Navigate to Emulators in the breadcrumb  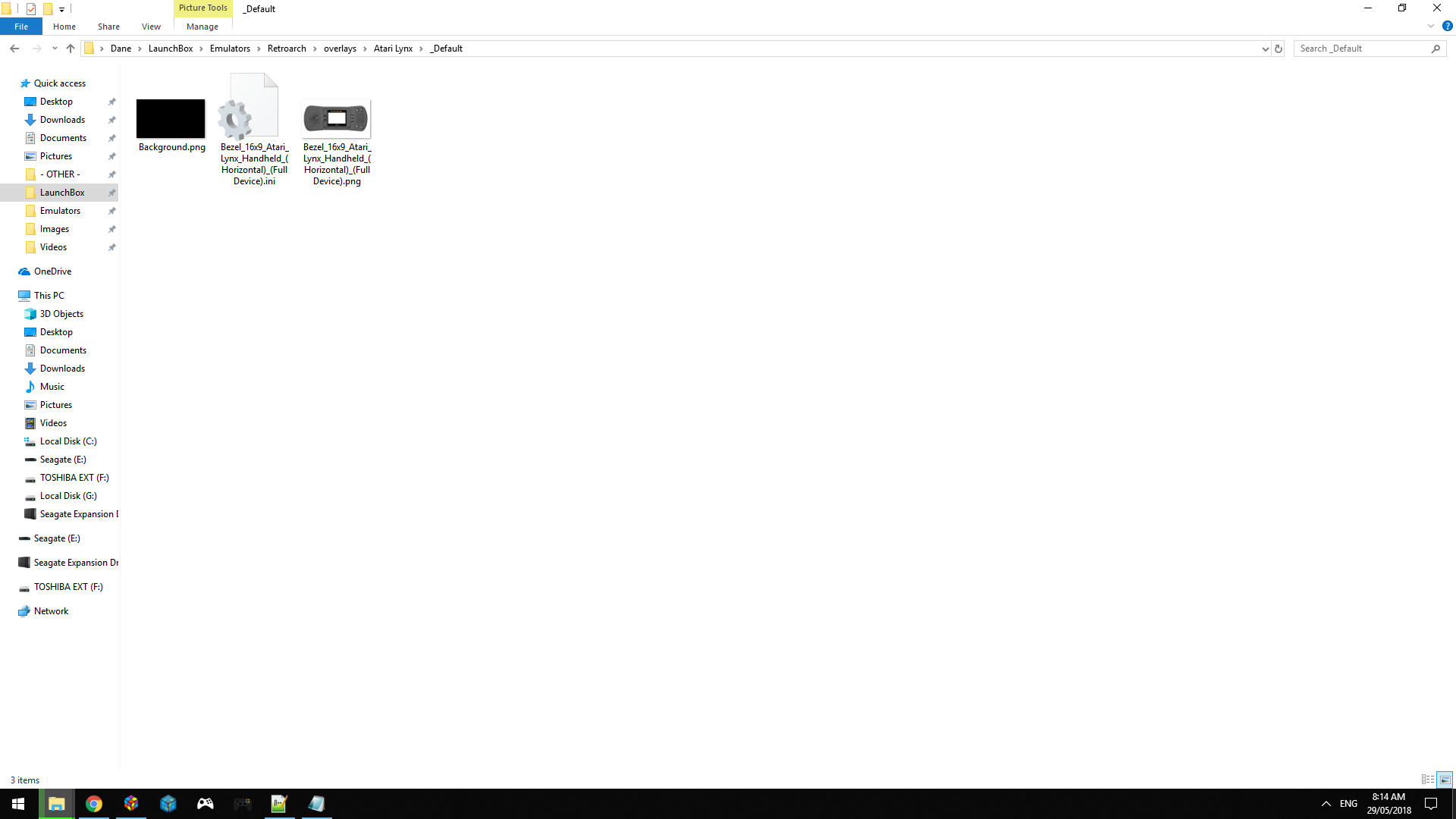(230, 49)
